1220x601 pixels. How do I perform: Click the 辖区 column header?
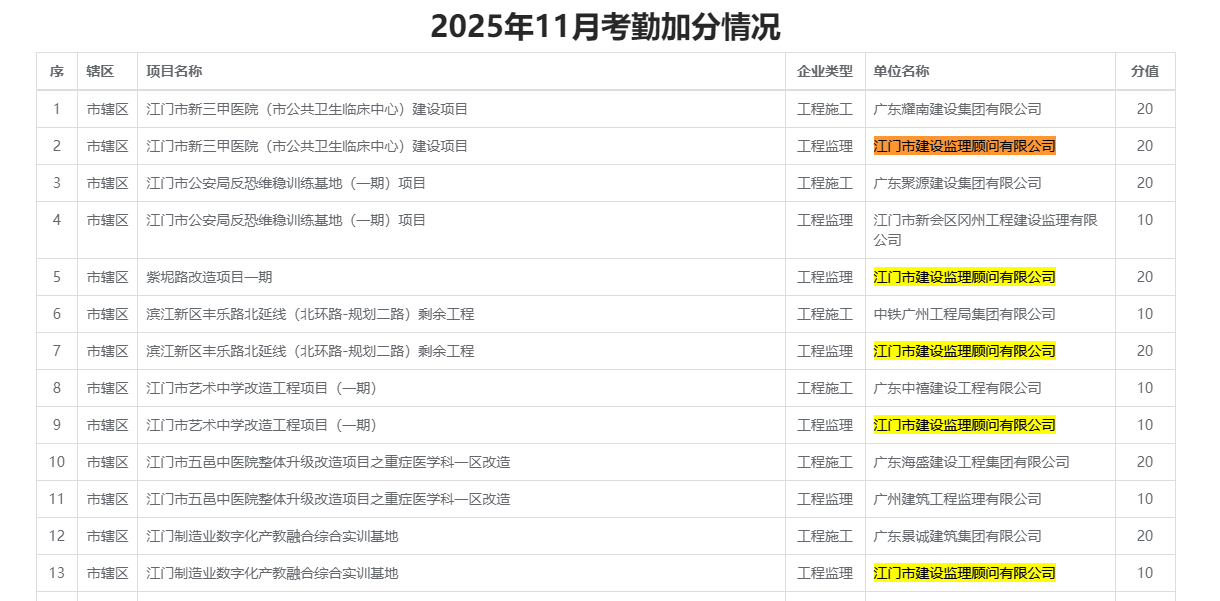coord(100,71)
